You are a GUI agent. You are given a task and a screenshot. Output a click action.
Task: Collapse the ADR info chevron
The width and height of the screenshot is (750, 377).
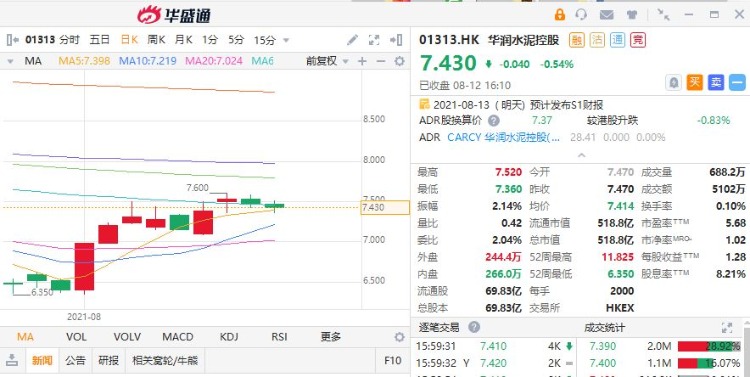(x=581, y=155)
